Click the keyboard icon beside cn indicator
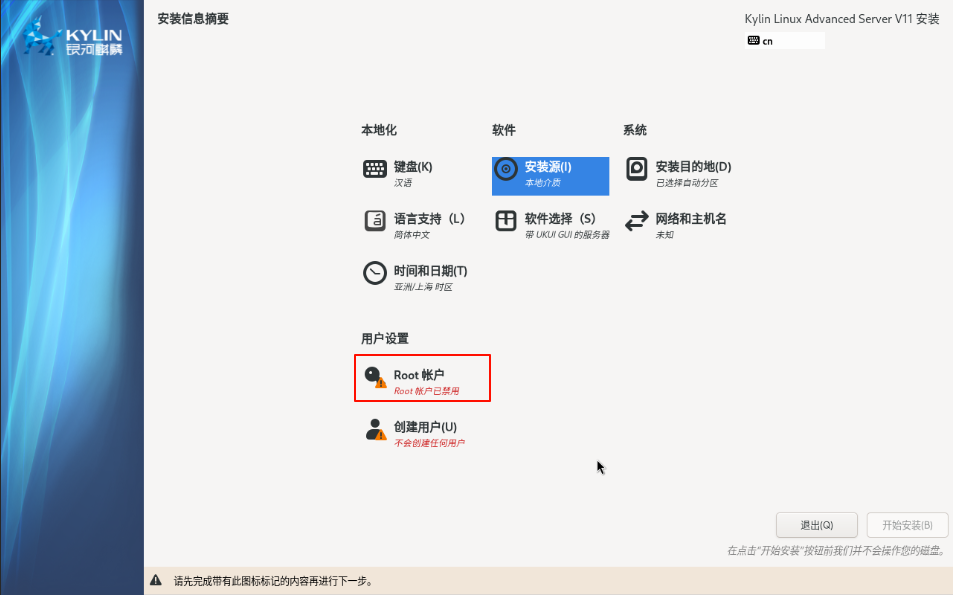Screen dimensions: 953x595 click(754, 41)
